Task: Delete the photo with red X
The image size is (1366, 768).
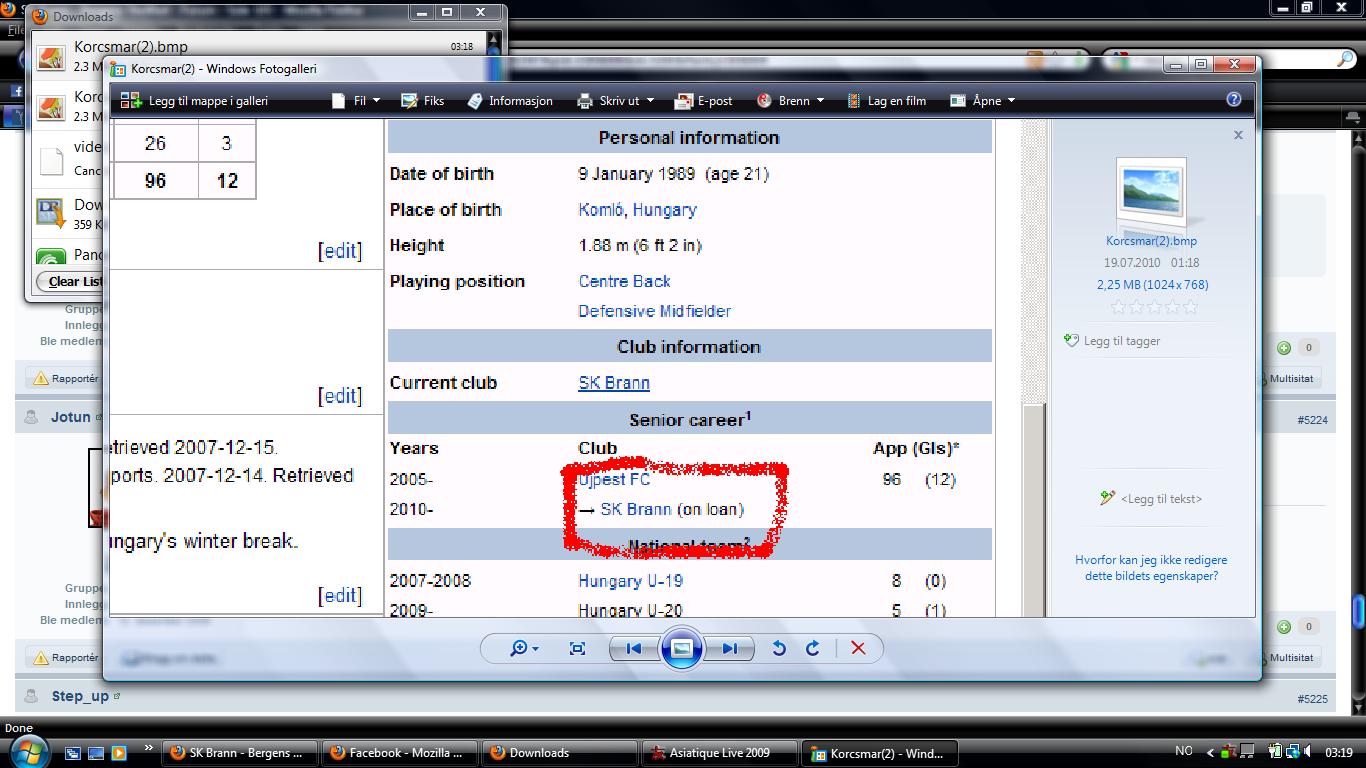Action: (x=858, y=648)
